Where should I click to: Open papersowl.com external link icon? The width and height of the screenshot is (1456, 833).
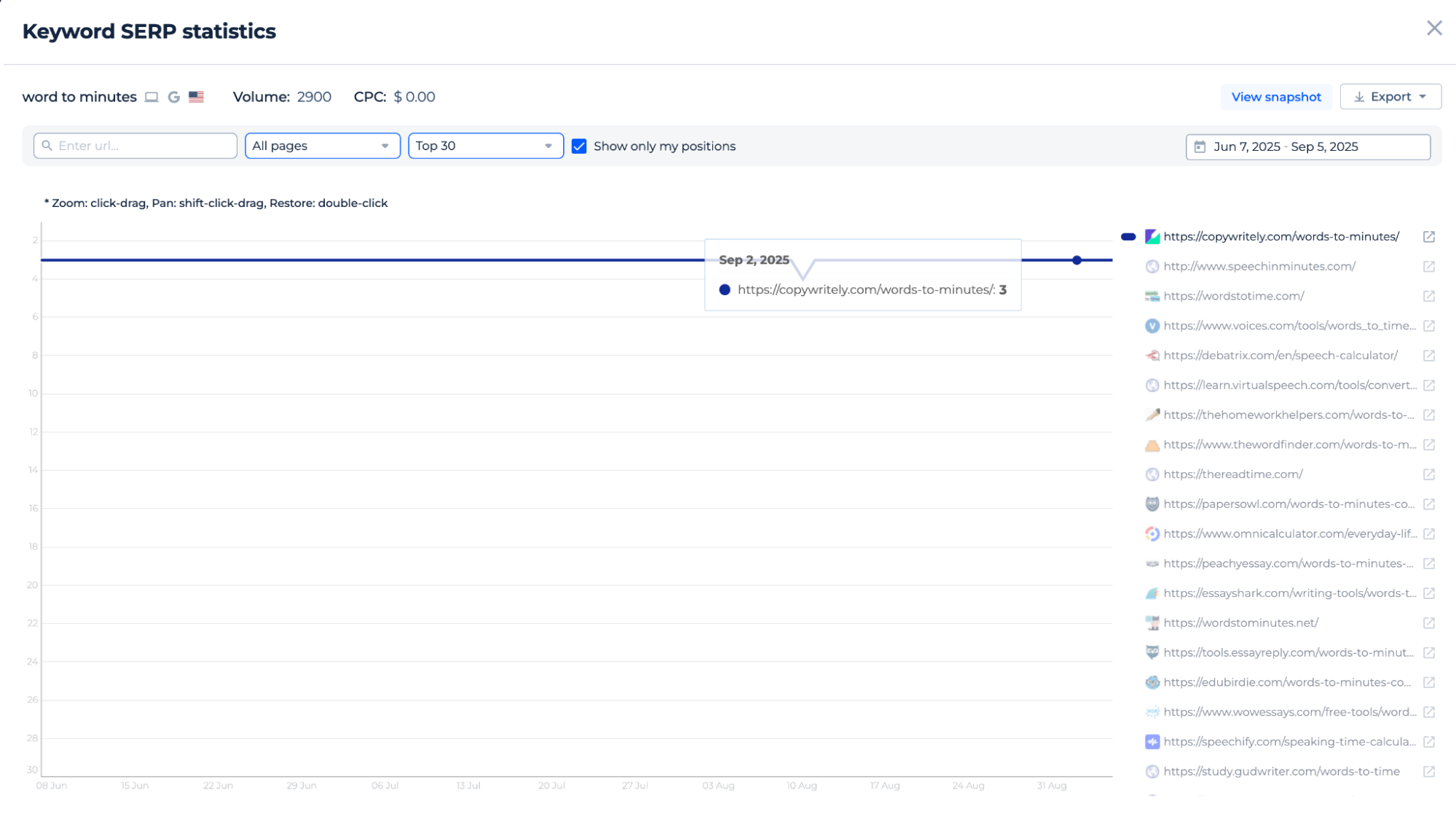point(1429,504)
